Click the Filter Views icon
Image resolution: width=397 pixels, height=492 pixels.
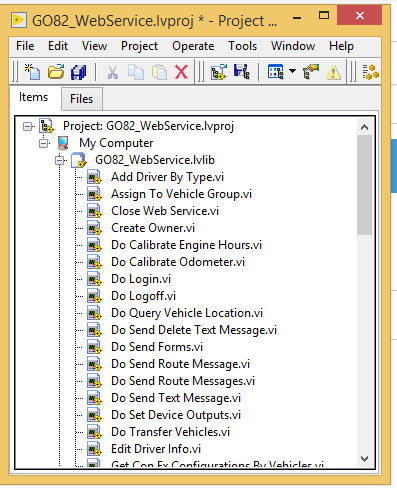click(275, 72)
